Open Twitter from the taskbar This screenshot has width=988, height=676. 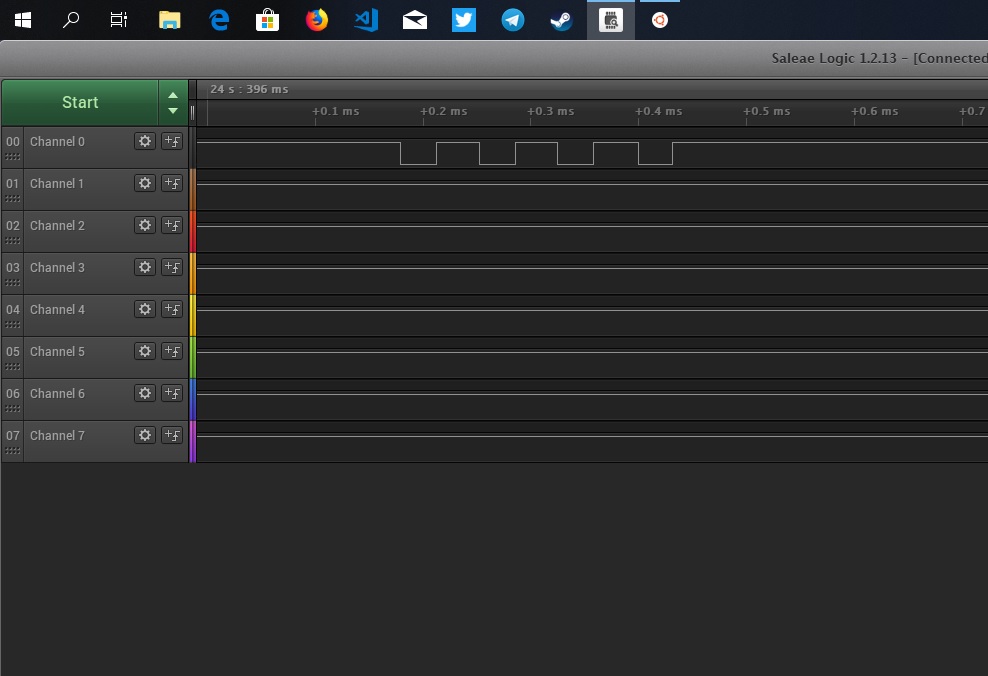coord(464,20)
